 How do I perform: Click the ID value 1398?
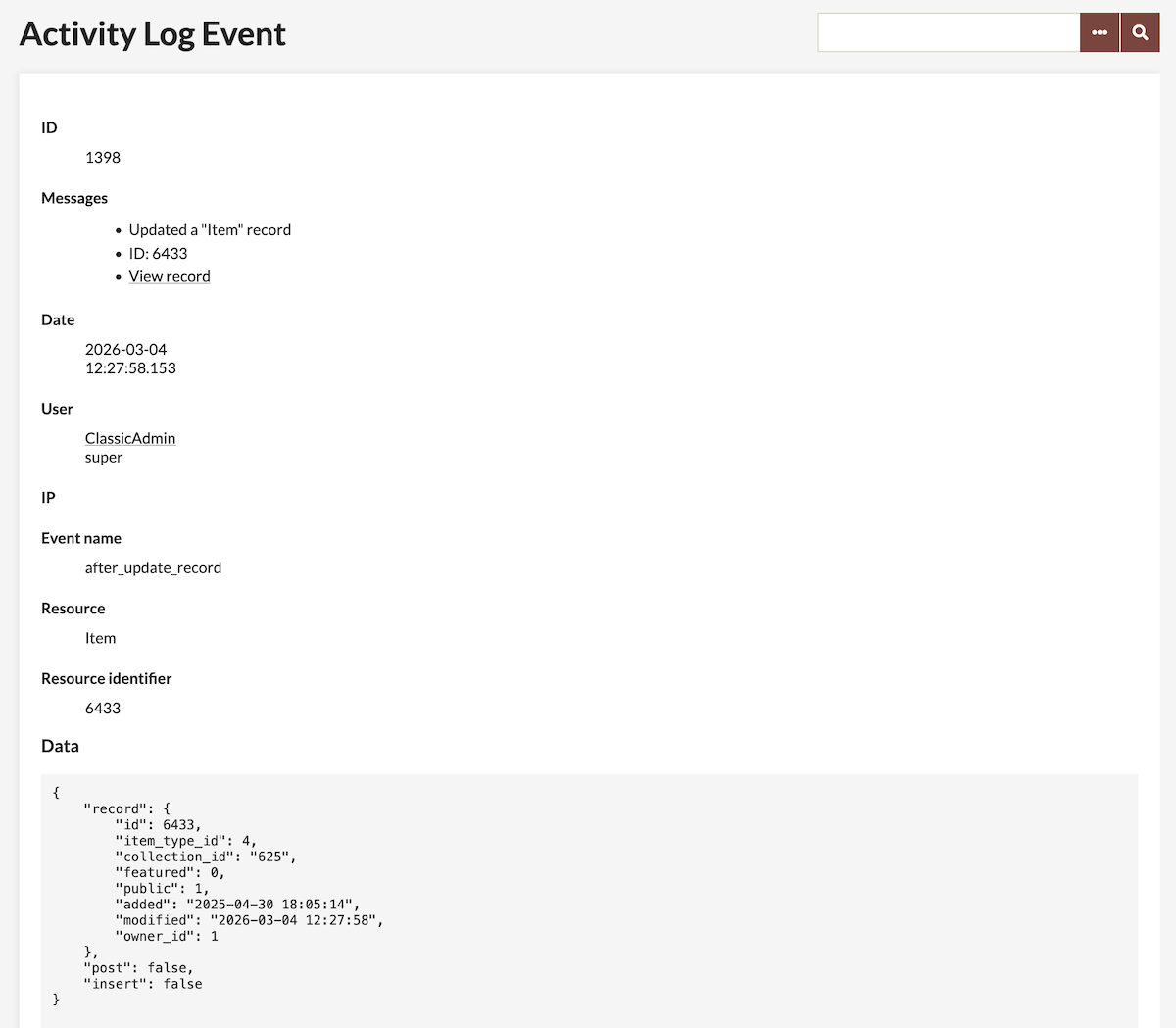tap(102, 157)
